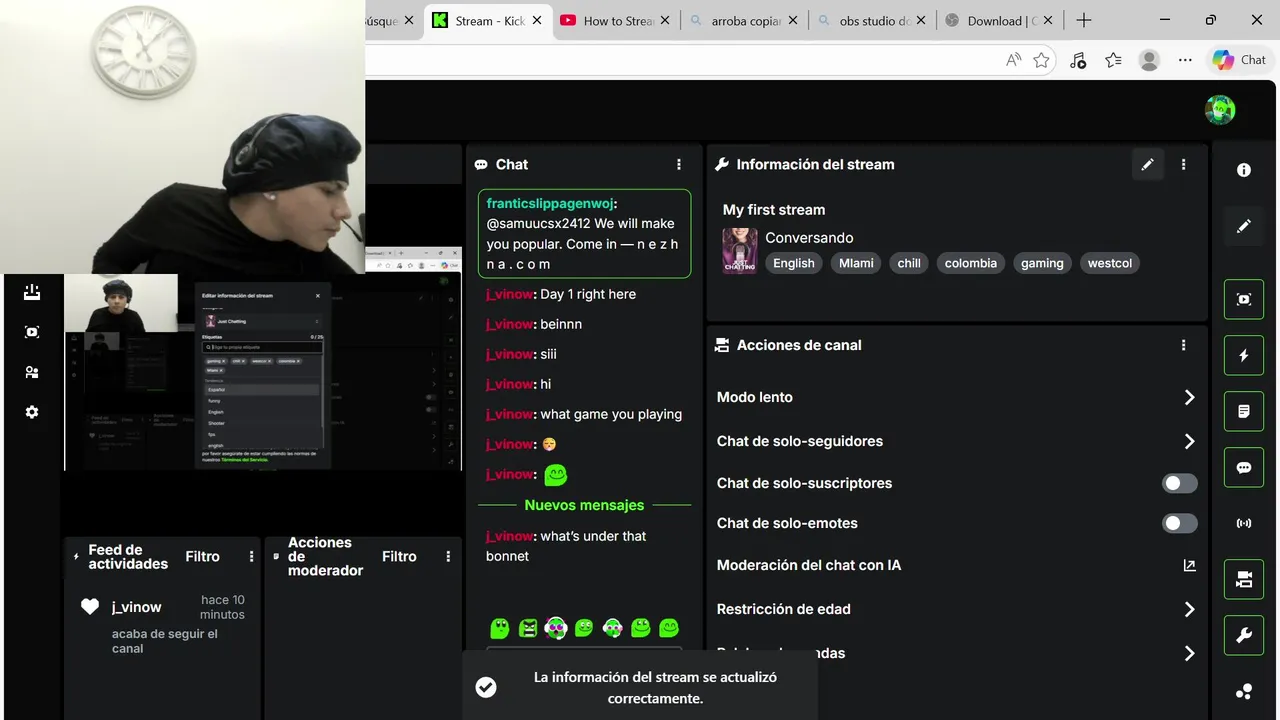This screenshot has height=720, width=1280.
Task: Switch to the How to Stream YouTube tab
Action: (x=617, y=21)
